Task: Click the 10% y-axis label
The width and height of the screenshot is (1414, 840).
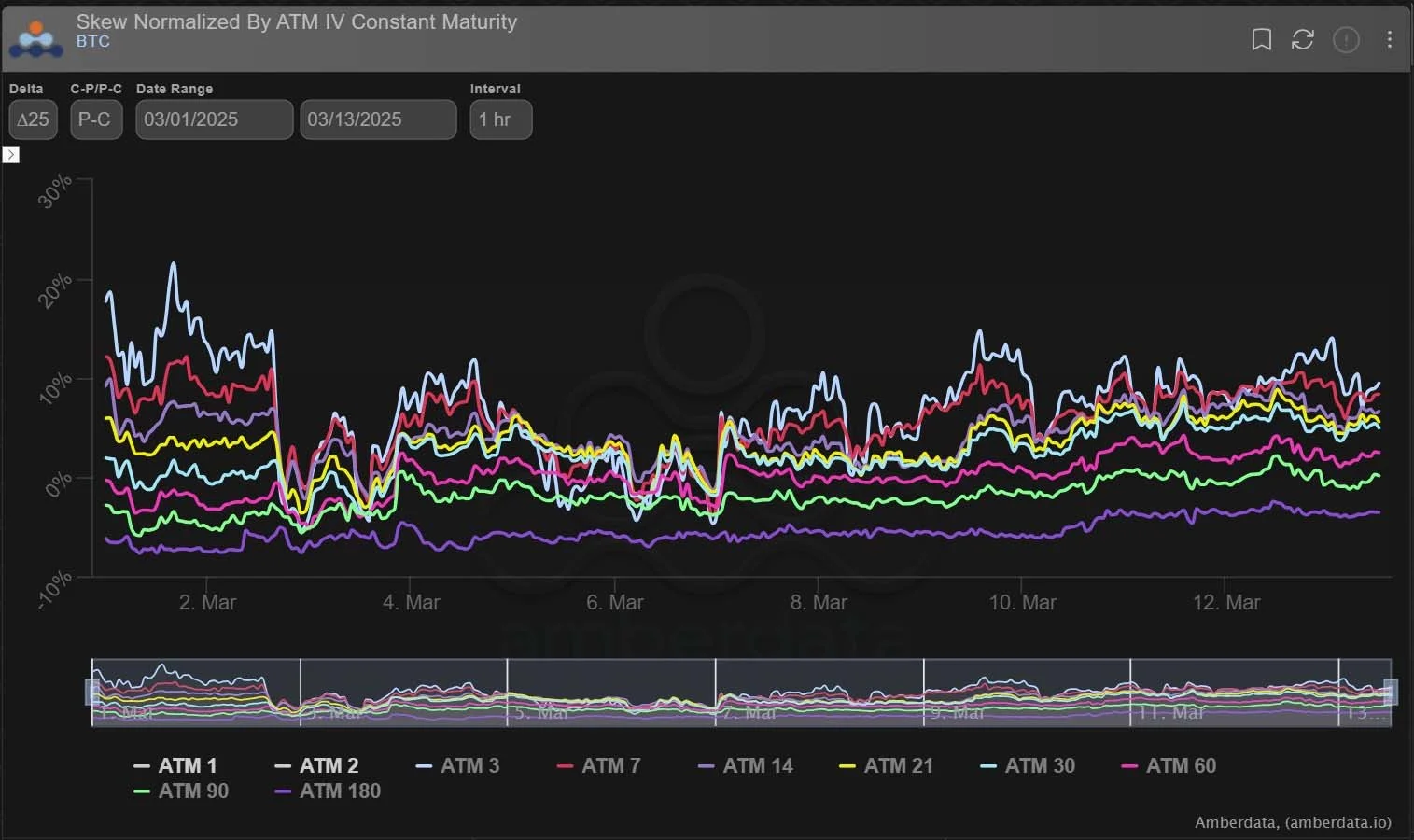Action: [56, 387]
